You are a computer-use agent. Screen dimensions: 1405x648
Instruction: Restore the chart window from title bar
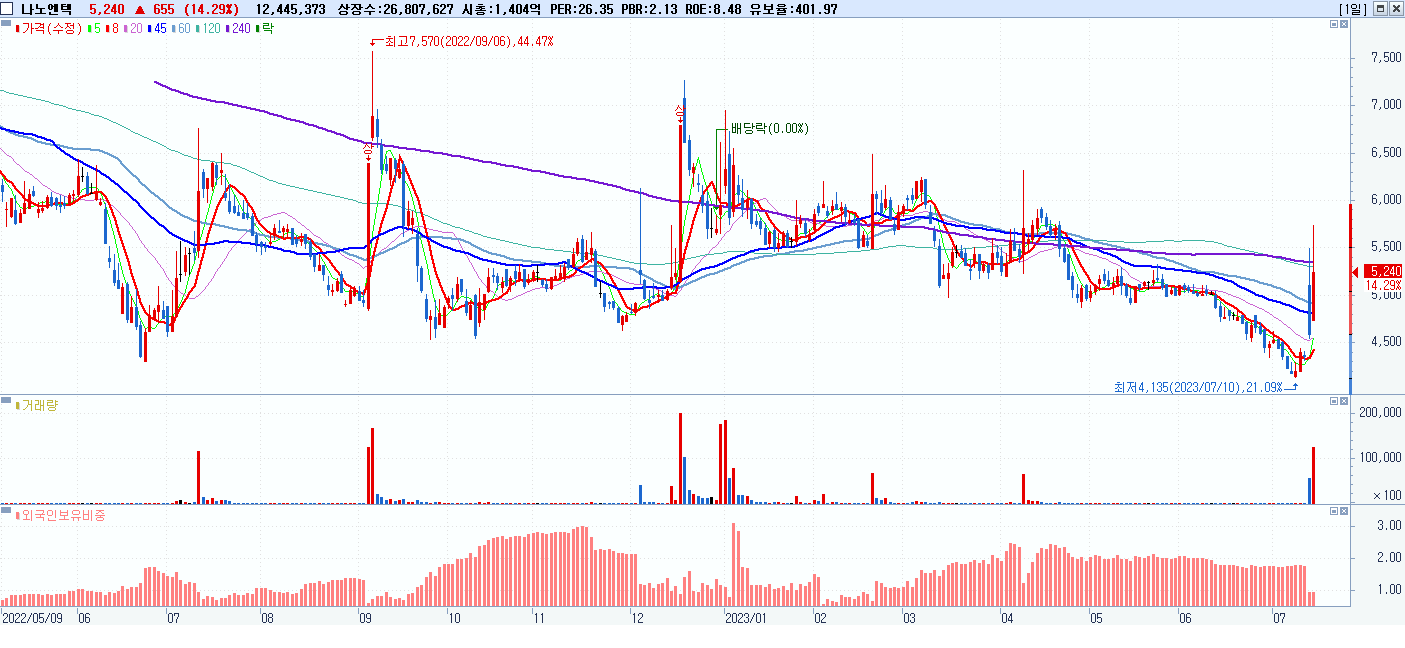pyautogui.click(x=1381, y=9)
